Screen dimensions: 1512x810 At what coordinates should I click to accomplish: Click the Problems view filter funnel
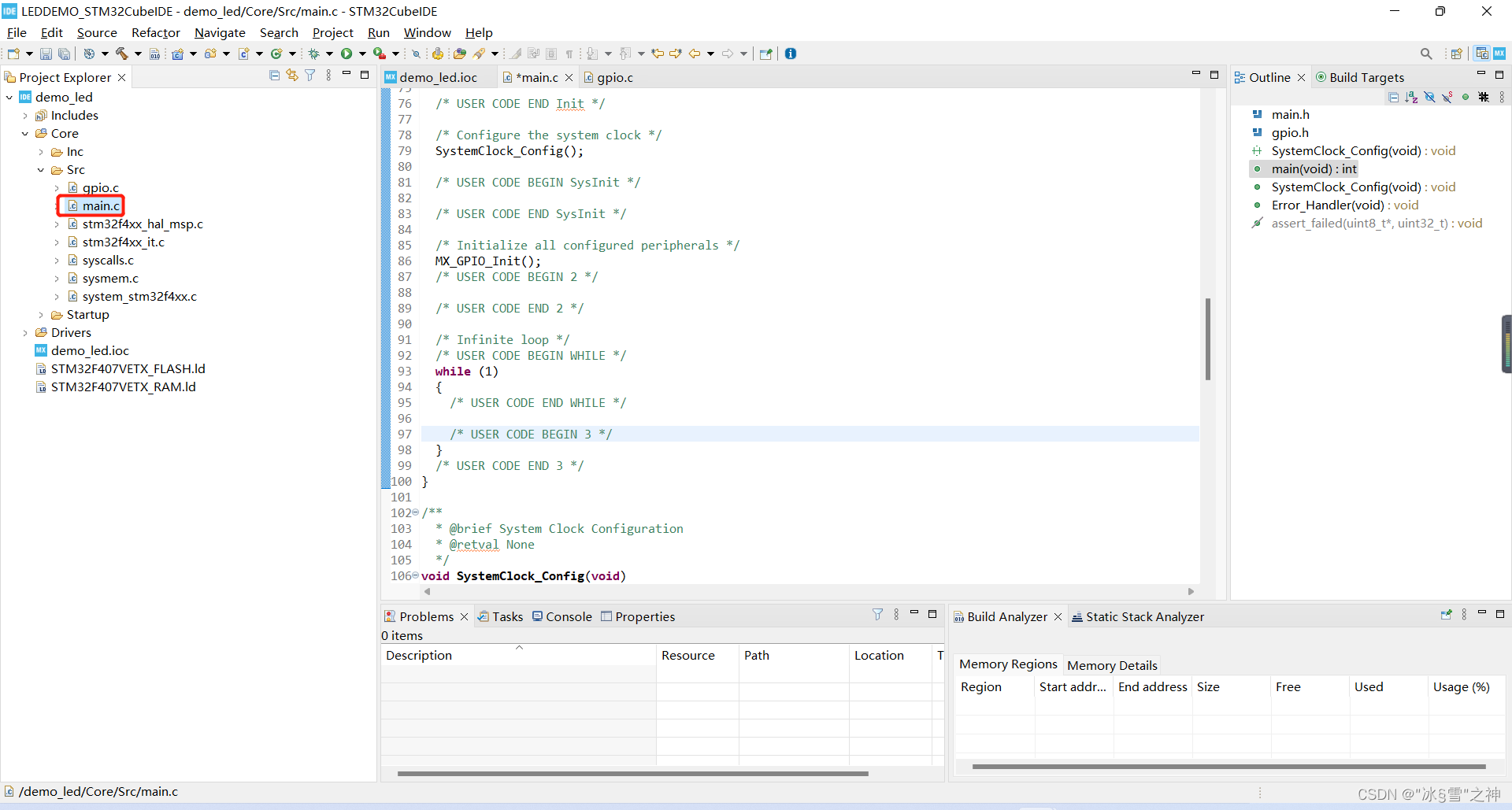coord(878,615)
